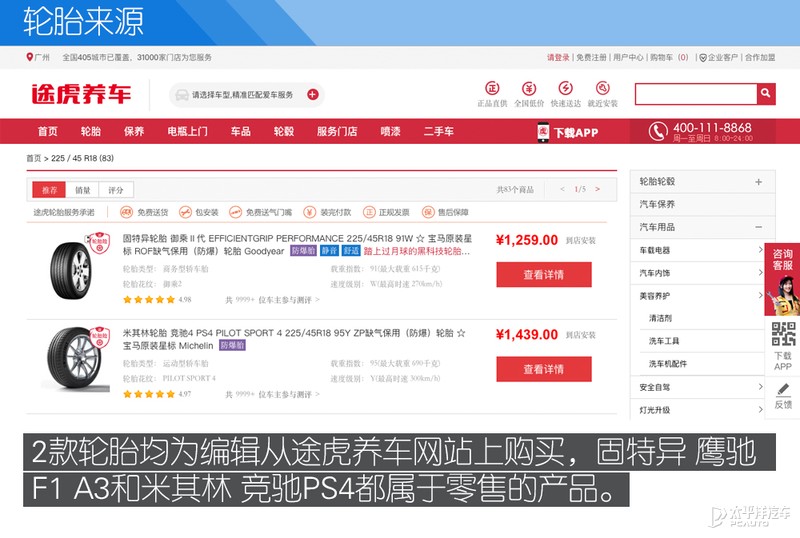Image resolution: width=800 pixels, height=538 pixels.
Task: Open the 轮胎 nav menu item
Action: [90, 132]
